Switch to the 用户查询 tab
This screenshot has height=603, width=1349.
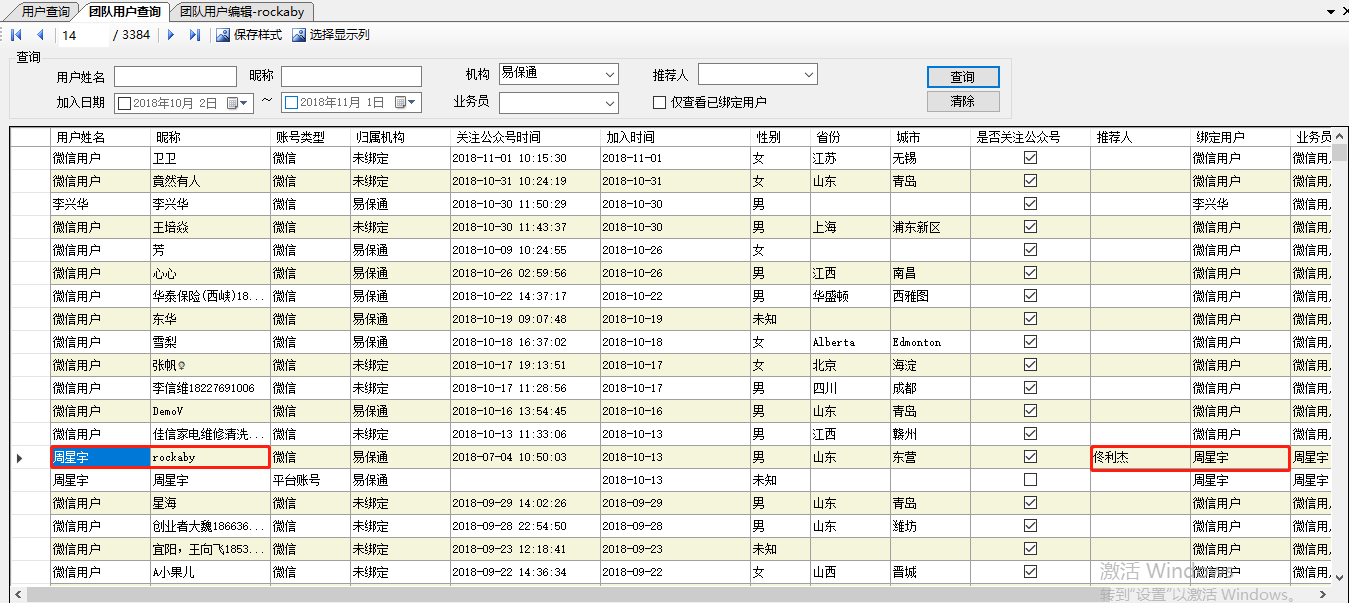(45, 12)
